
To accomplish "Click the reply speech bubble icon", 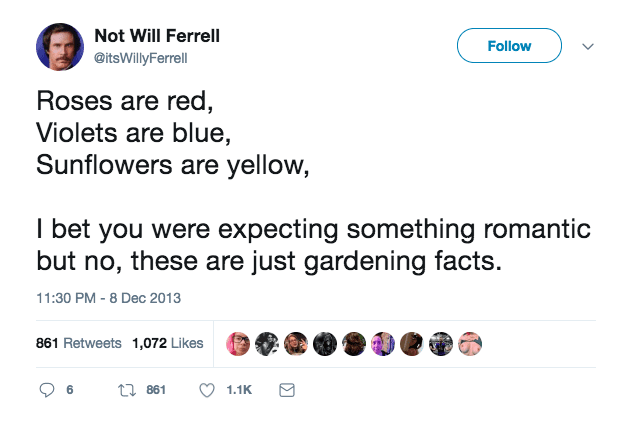I will click(47, 390).
